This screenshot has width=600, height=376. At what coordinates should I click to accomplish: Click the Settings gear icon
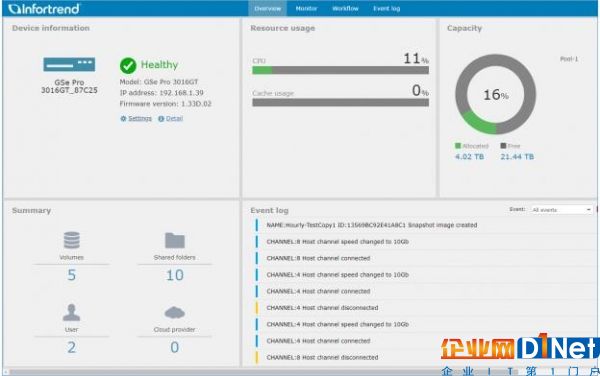tap(123, 119)
